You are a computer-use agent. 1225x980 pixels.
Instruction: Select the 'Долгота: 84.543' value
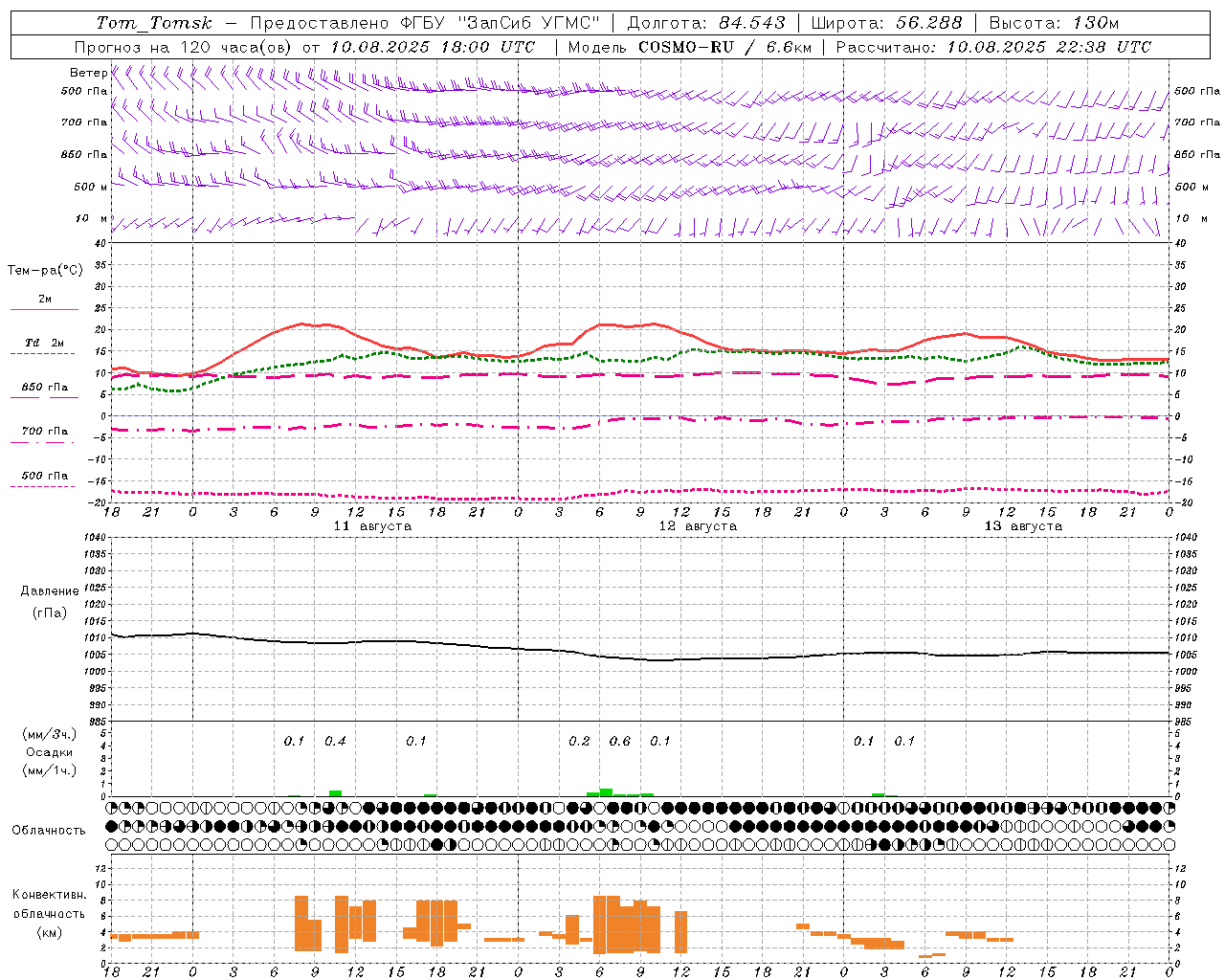tap(706, 23)
